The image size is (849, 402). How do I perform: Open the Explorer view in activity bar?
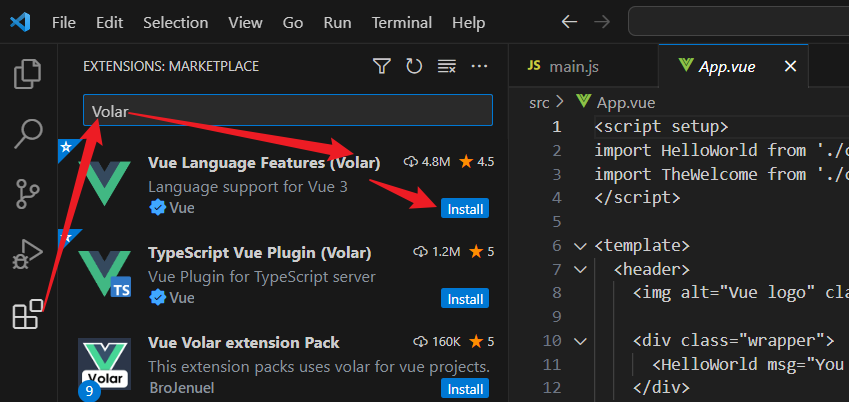pyautogui.click(x=27, y=73)
